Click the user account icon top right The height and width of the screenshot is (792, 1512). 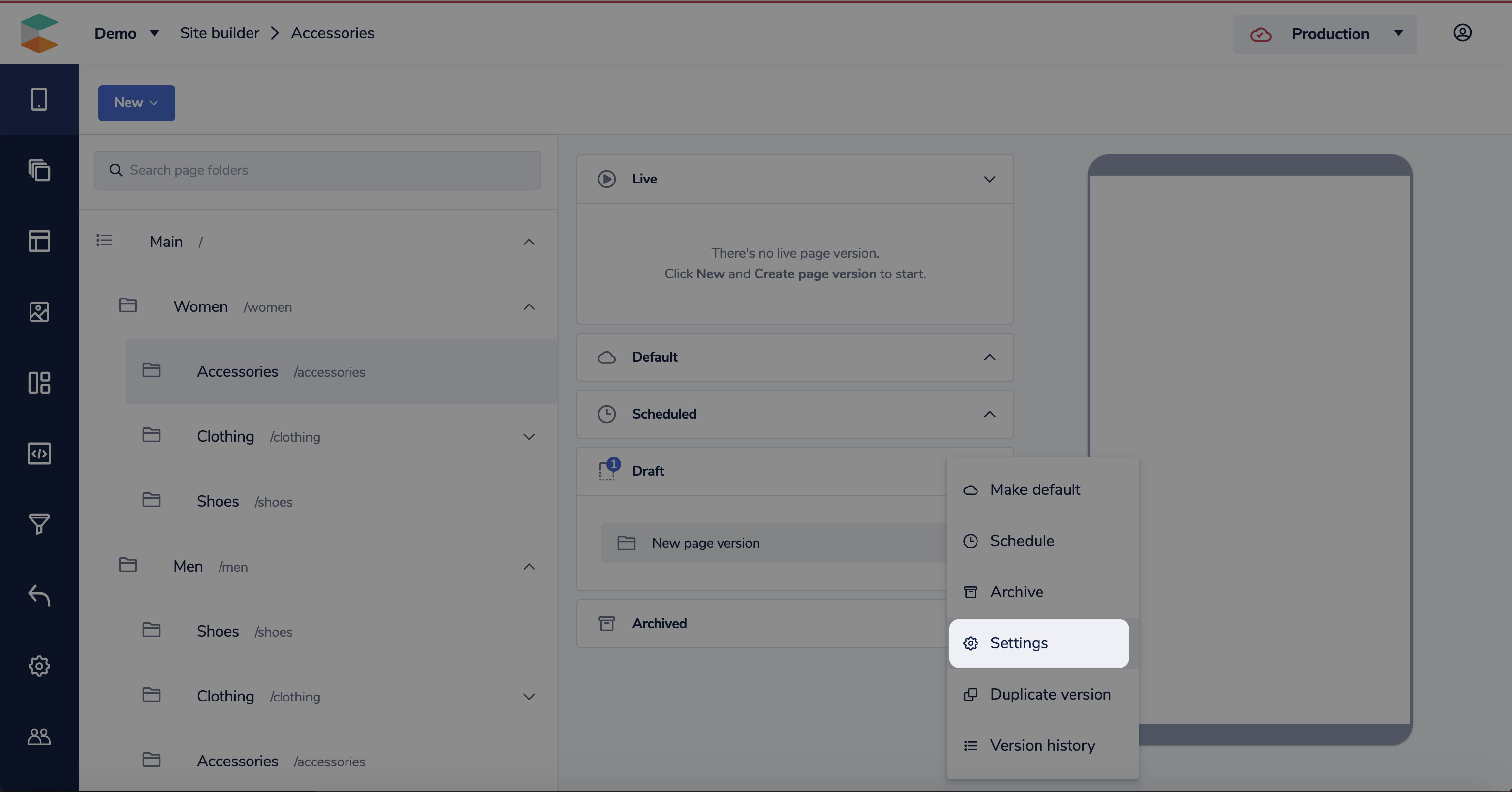[1462, 33]
